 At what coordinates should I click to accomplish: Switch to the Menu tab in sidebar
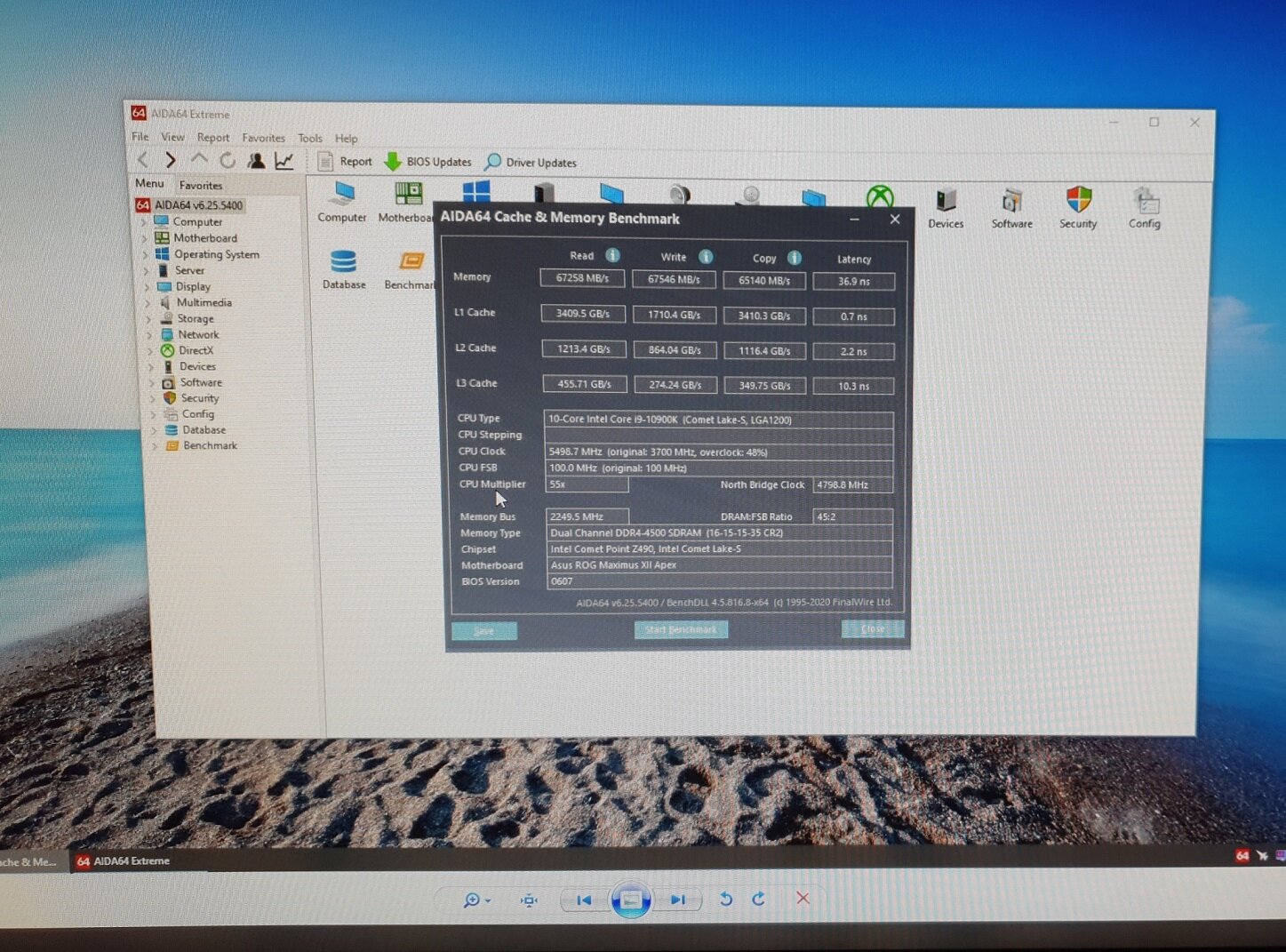149,183
